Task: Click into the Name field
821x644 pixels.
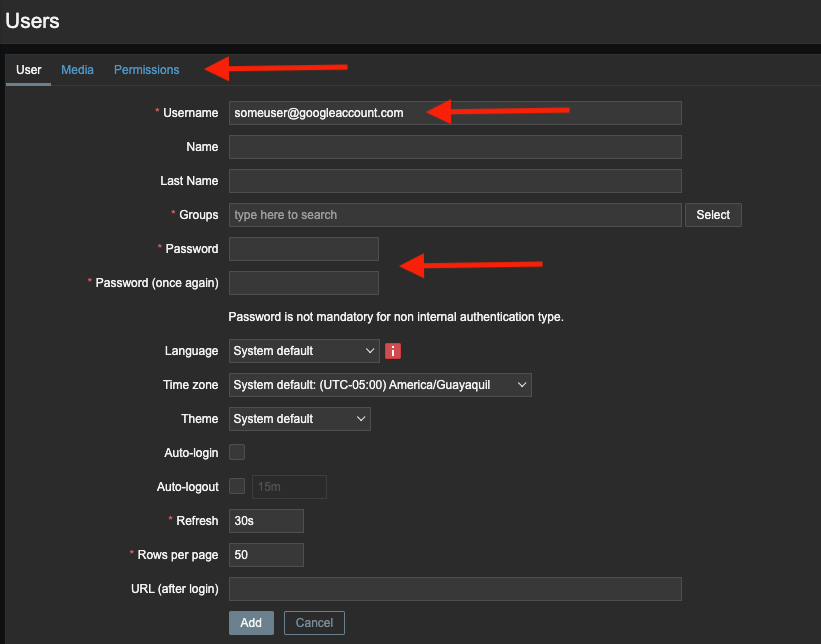Action: 455,147
